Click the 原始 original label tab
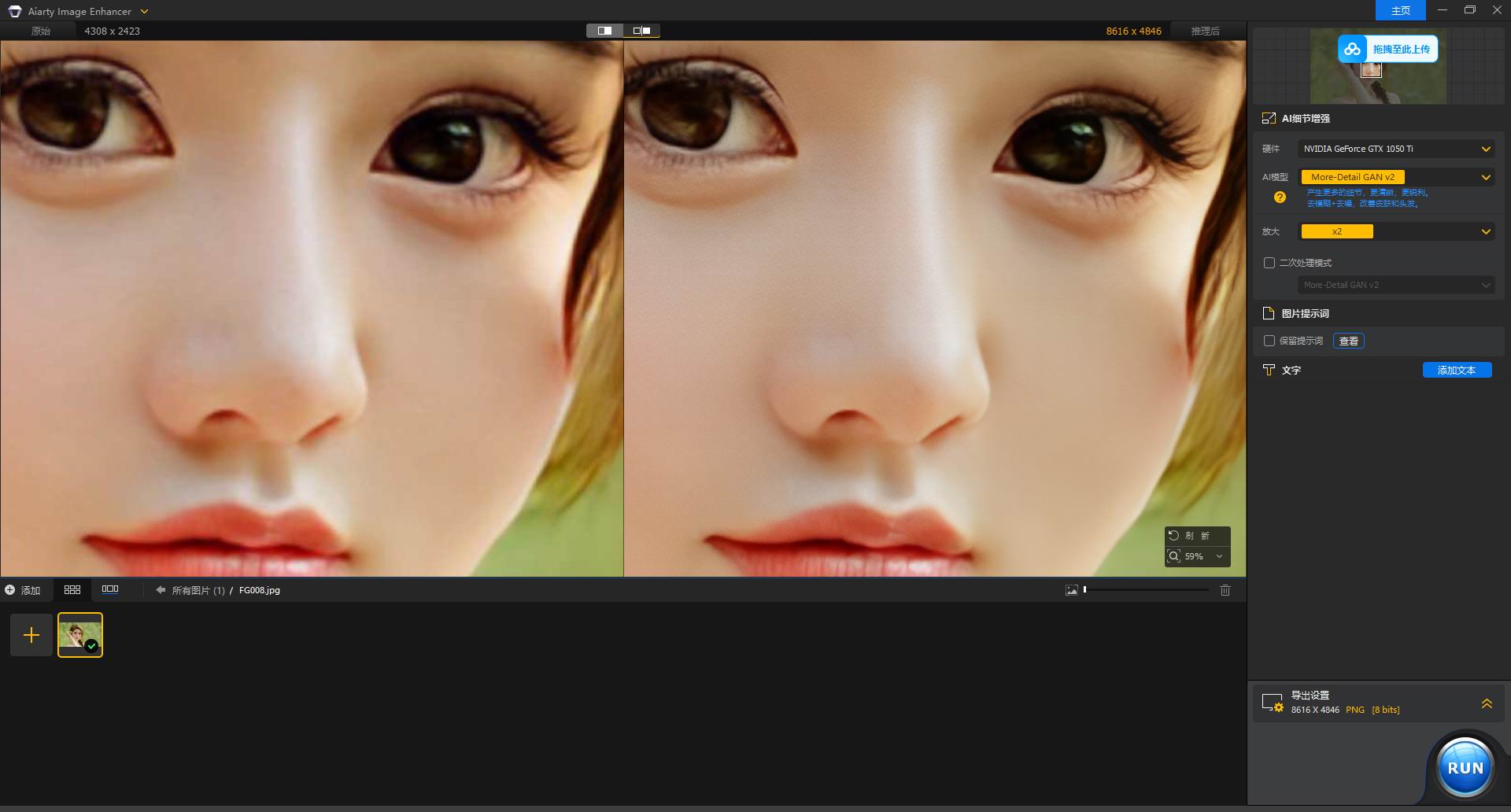 [x=41, y=31]
